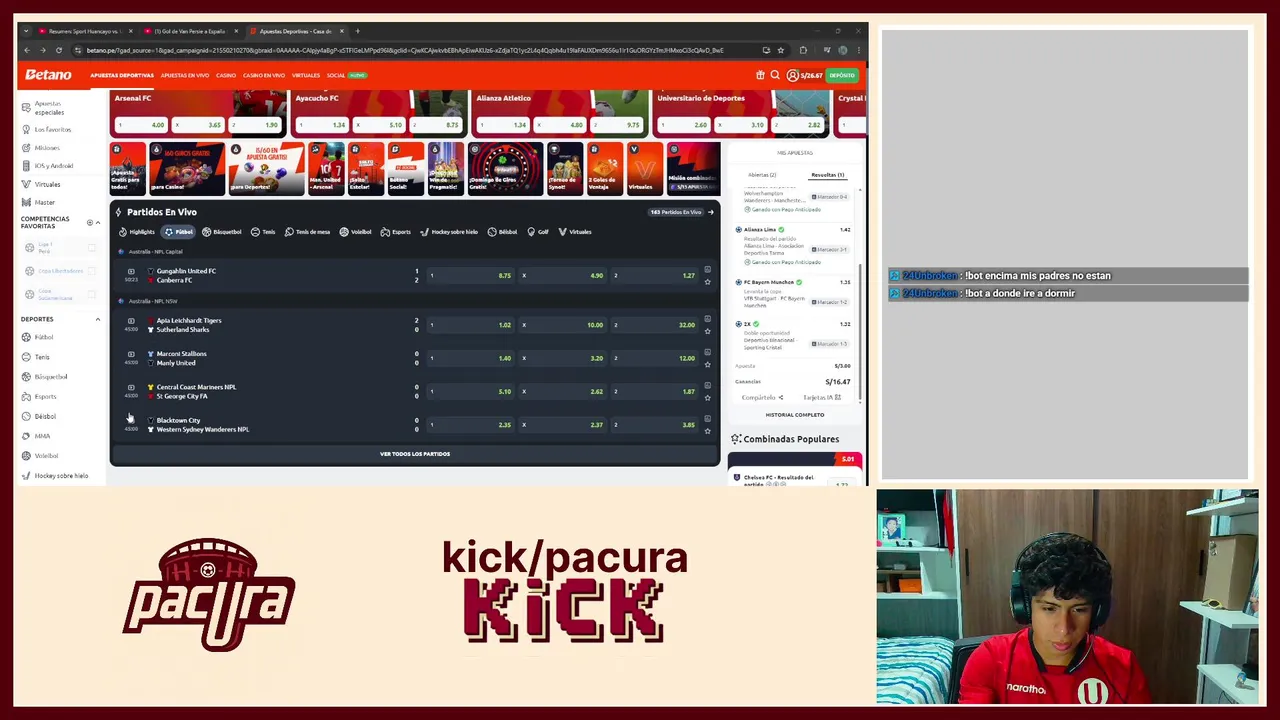Favorite the Central Coast Mariners match star
The width and height of the screenshot is (1280, 720).
tap(707, 397)
